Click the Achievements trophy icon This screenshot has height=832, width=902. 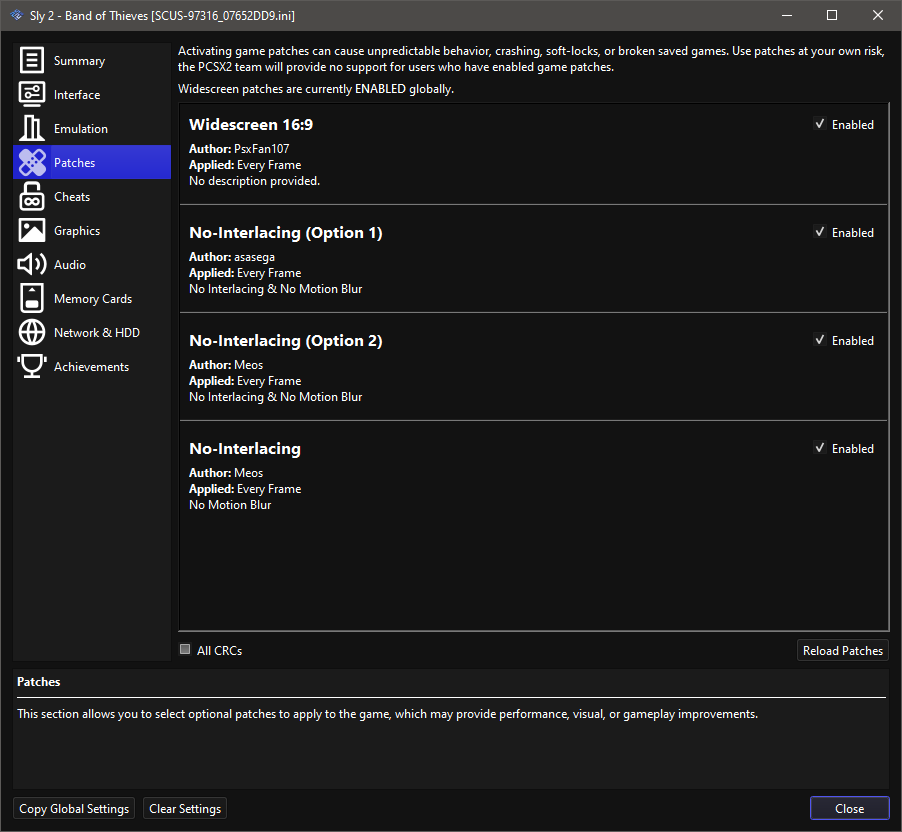coord(32,366)
